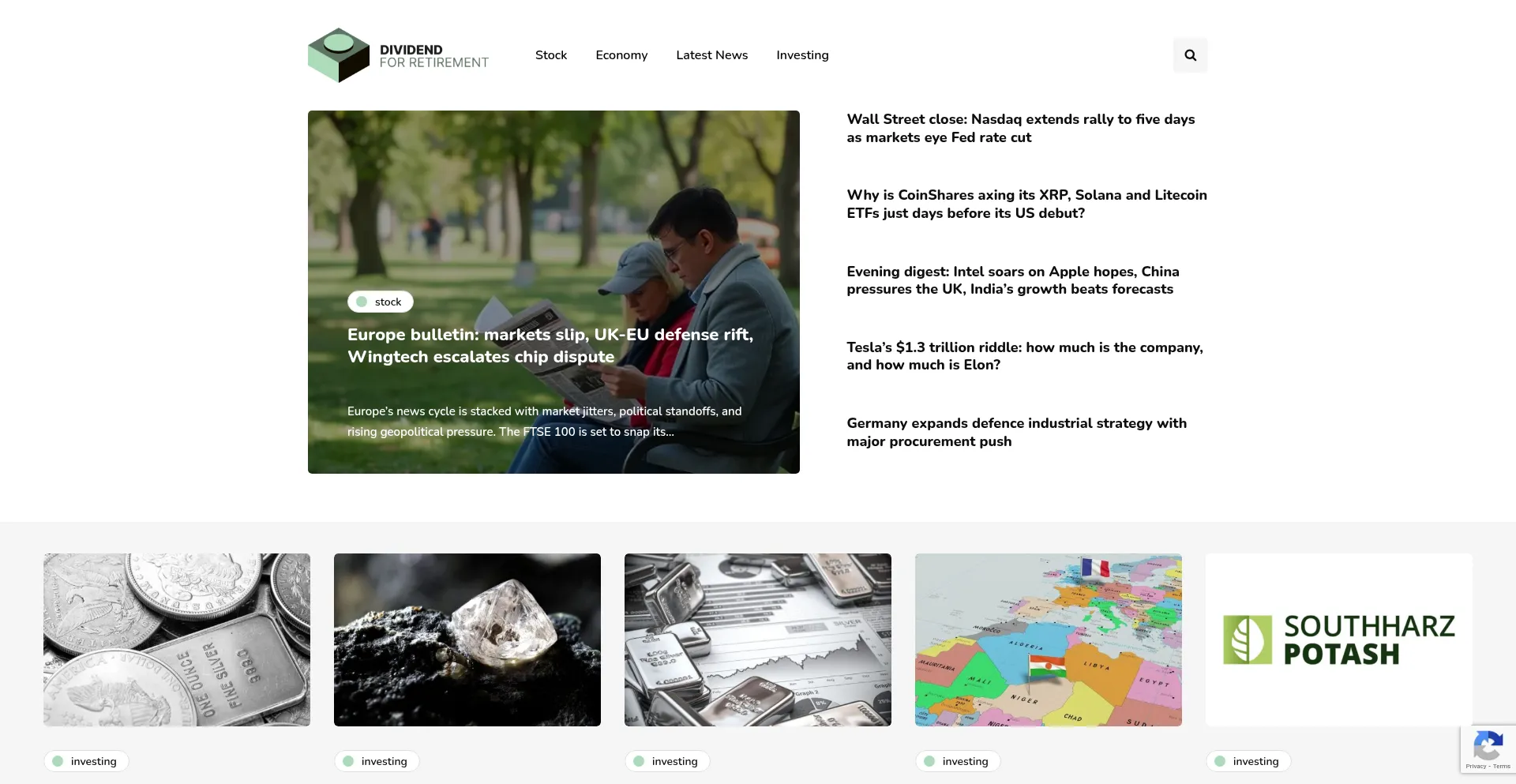Viewport: 1516px width, 784px height.
Task: Click the Dividend For Retirement logo
Action: [x=398, y=55]
